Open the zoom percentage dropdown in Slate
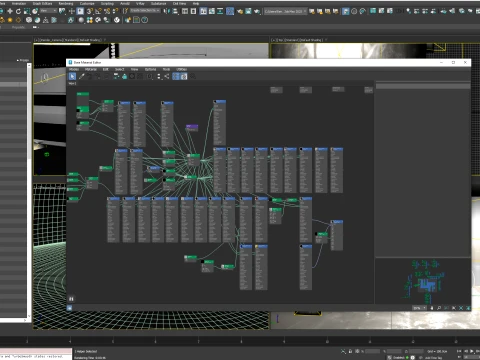The image size is (480, 360). click(x=419, y=308)
